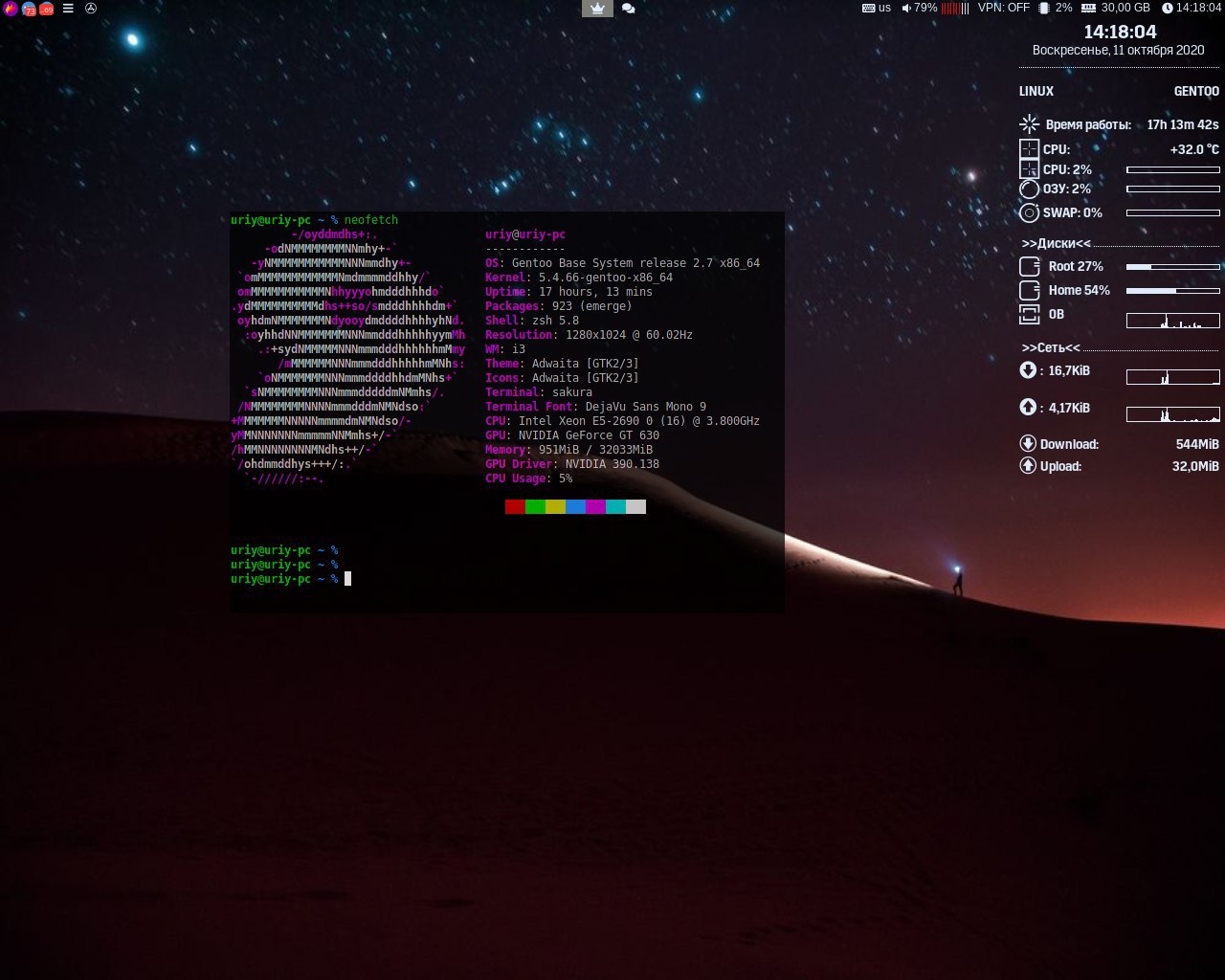Click the 30,00 GB memory value
This screenshot has width=1225, height=980.
[1125, 8]
